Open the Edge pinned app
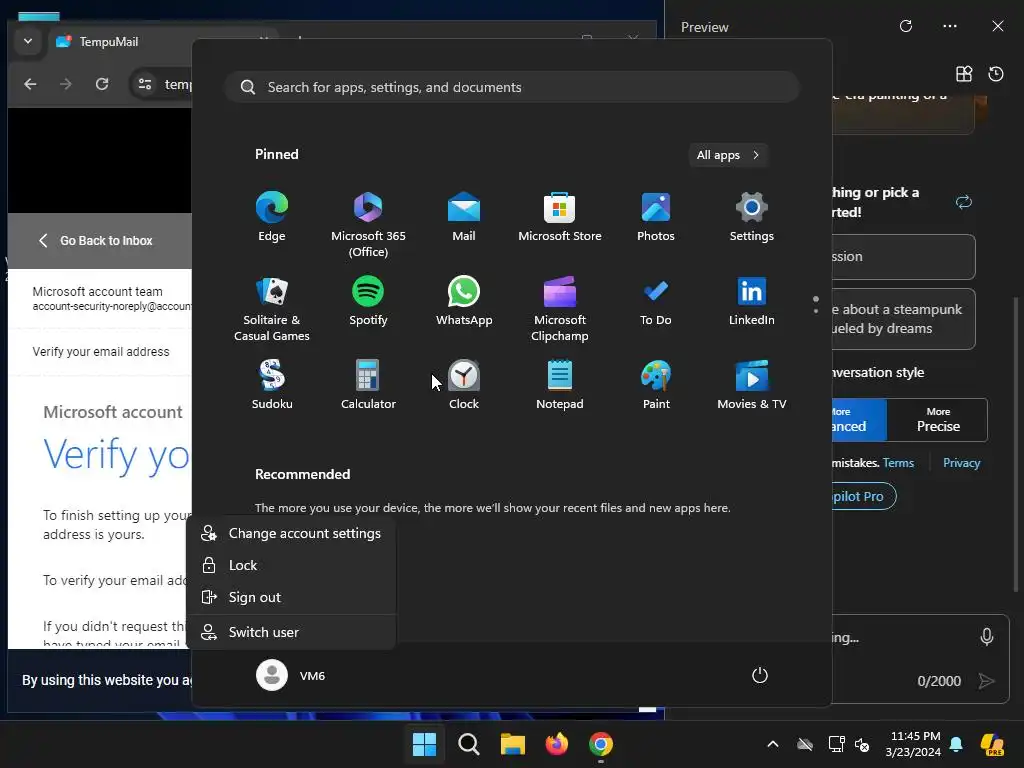1024x768 pixels. tap(272, 217)
